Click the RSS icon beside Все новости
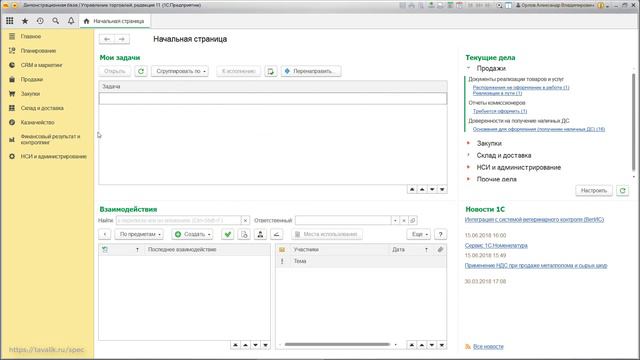 [x=468, y=347]
